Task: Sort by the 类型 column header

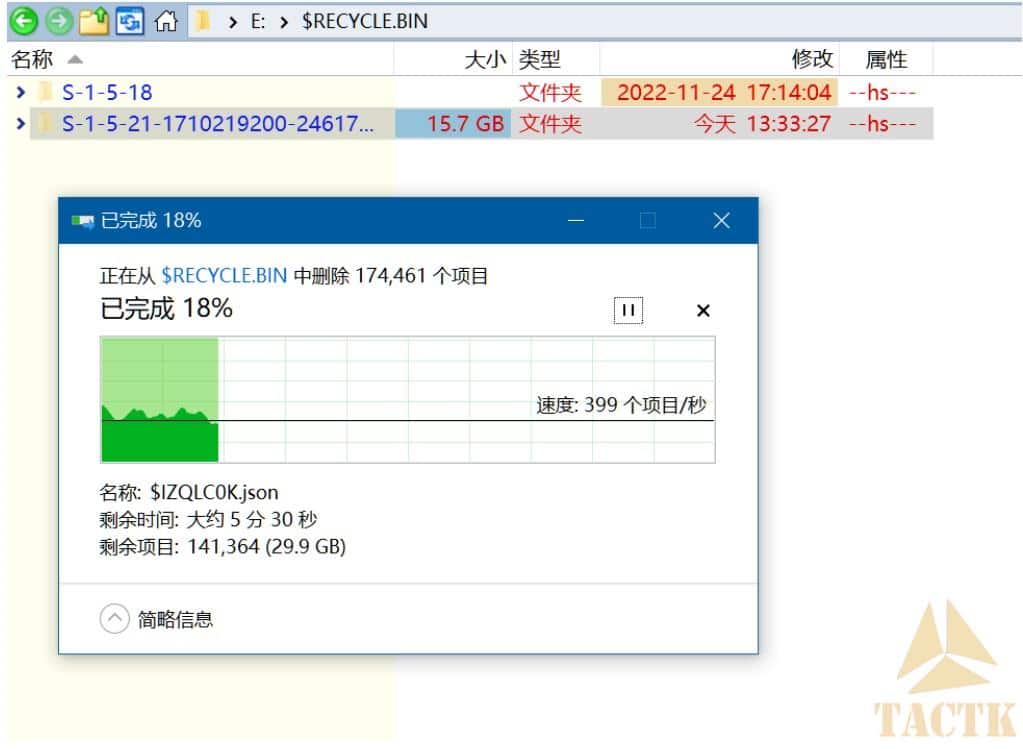Action: pyautogui.click(x=557, y=59)
